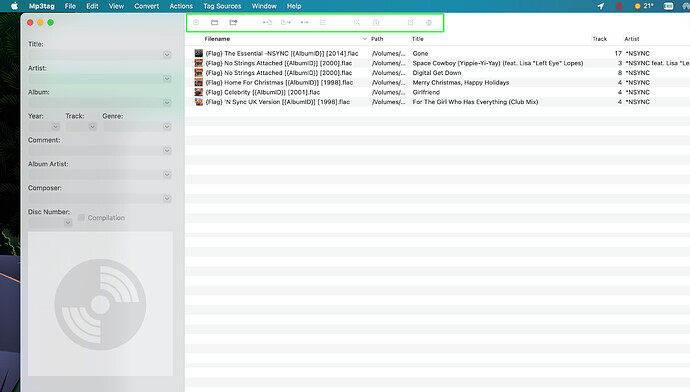This screenshot has width=690, height=392.
Task: Open the Help menu
Action: pyautogui.click(x=294, y=6)
